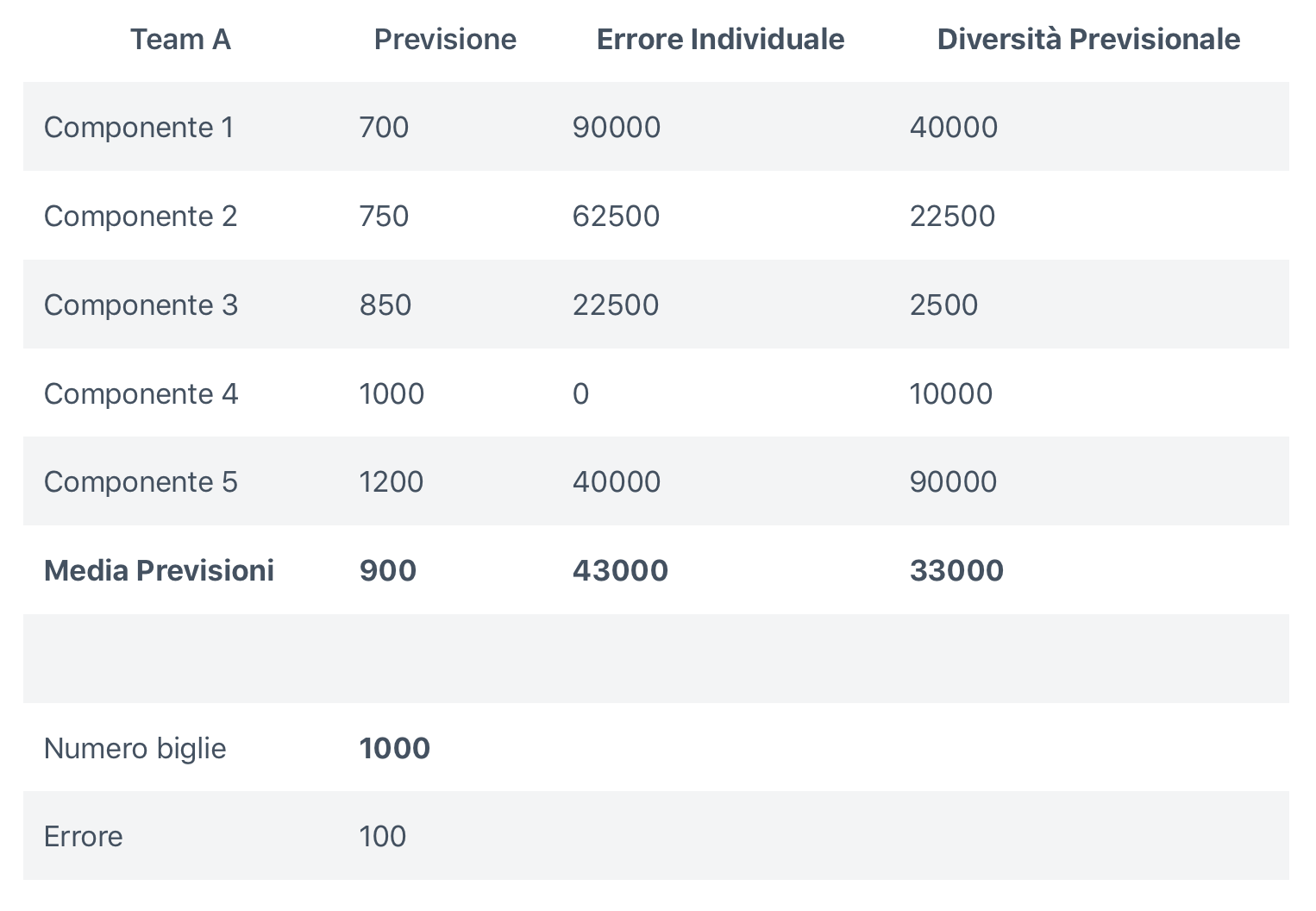Select the Componente 1 row label

(139, 128)
